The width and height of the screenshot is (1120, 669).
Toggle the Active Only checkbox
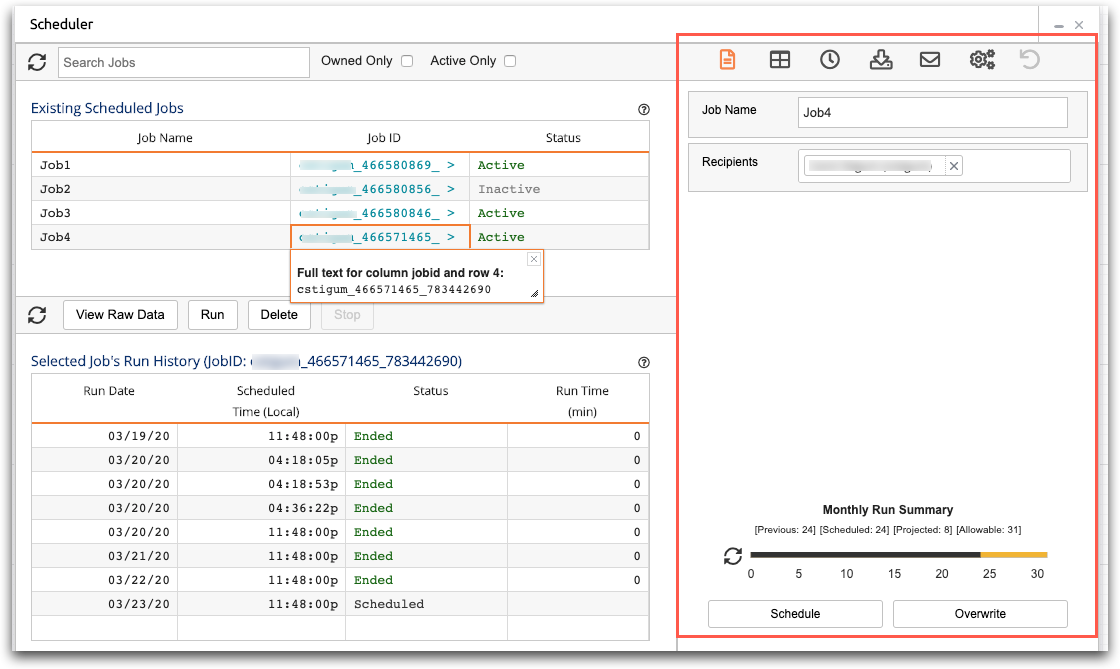(x=510, y=61)
